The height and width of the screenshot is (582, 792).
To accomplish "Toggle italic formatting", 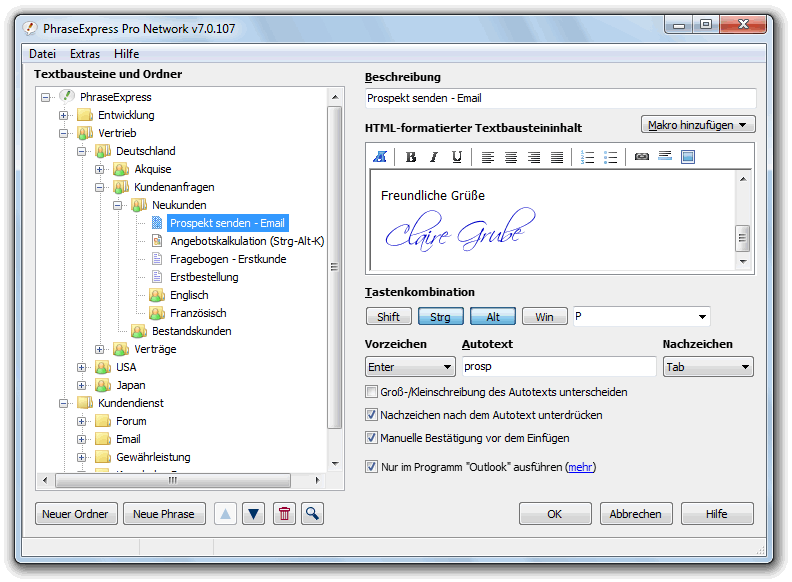I will click(x=434, y=157).
